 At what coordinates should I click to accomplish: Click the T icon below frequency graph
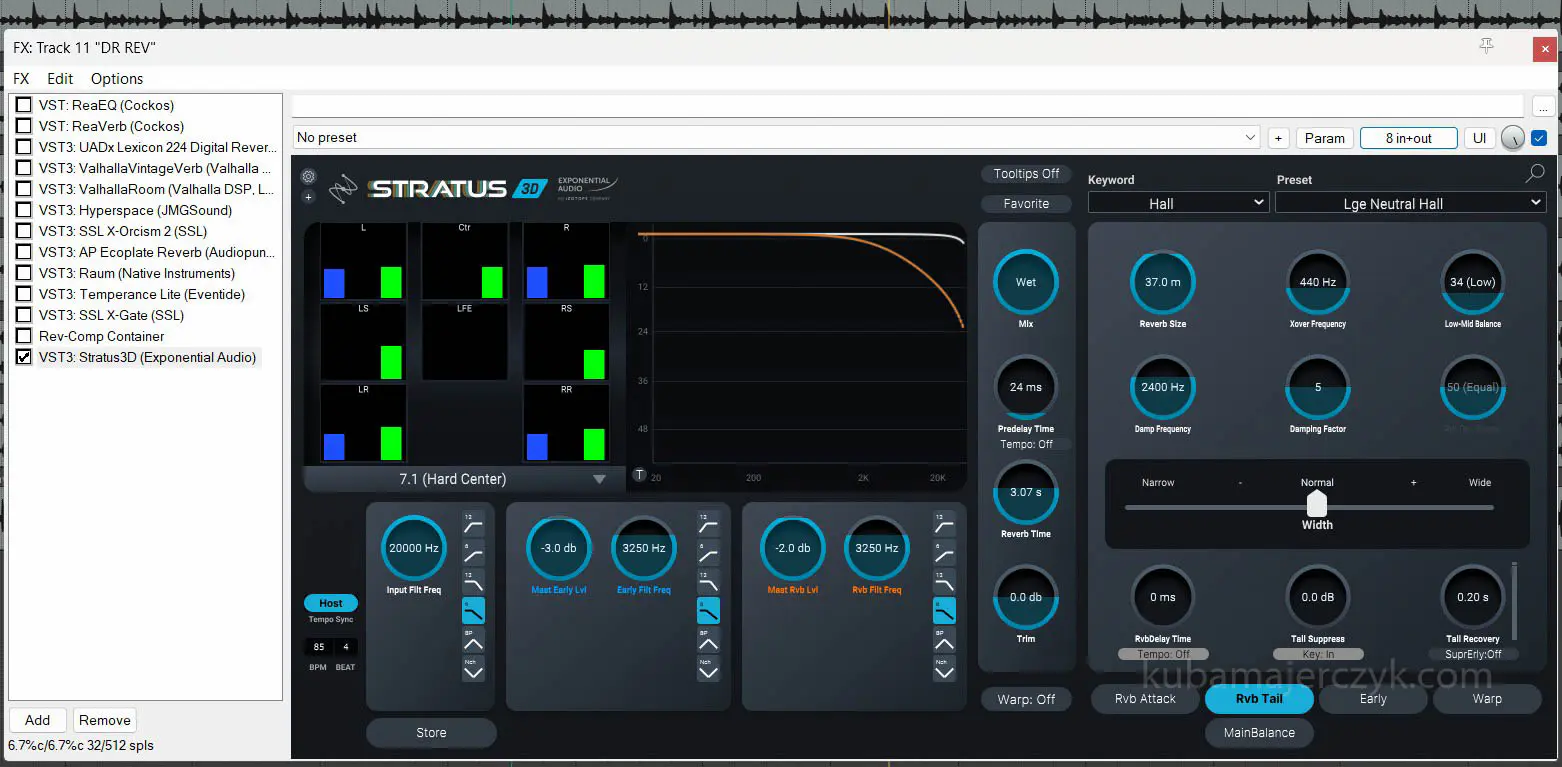[x=640, y=475]
